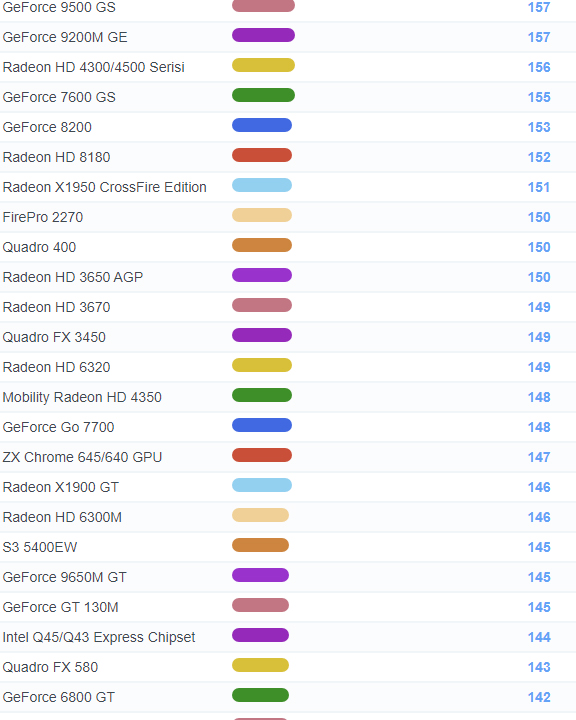Select Radeon HD 3670 text
Viewport: 576px width, 720px height.
(x=56, y=307)
